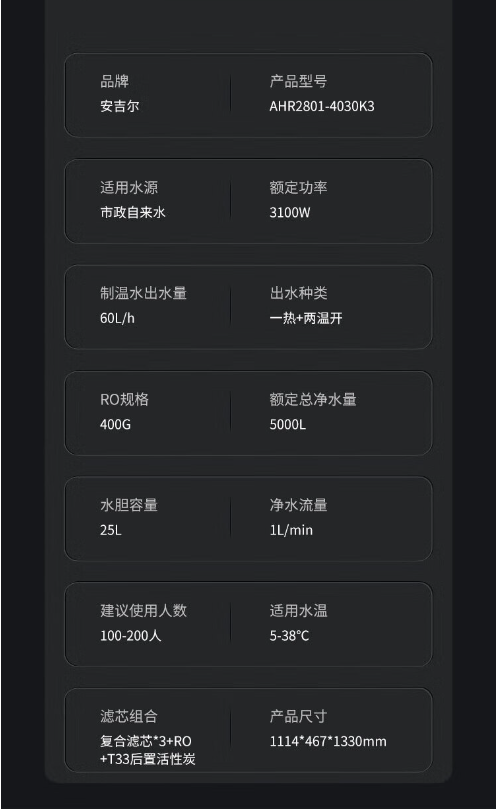Select the 1L/min flow rate value
Screen dimensions: 496x810
[291, 530]
